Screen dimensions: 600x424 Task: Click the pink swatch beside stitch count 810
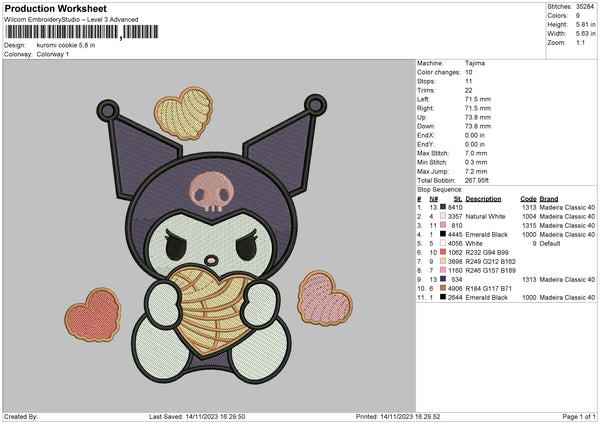pyautogui.click(x=443, y=225)
